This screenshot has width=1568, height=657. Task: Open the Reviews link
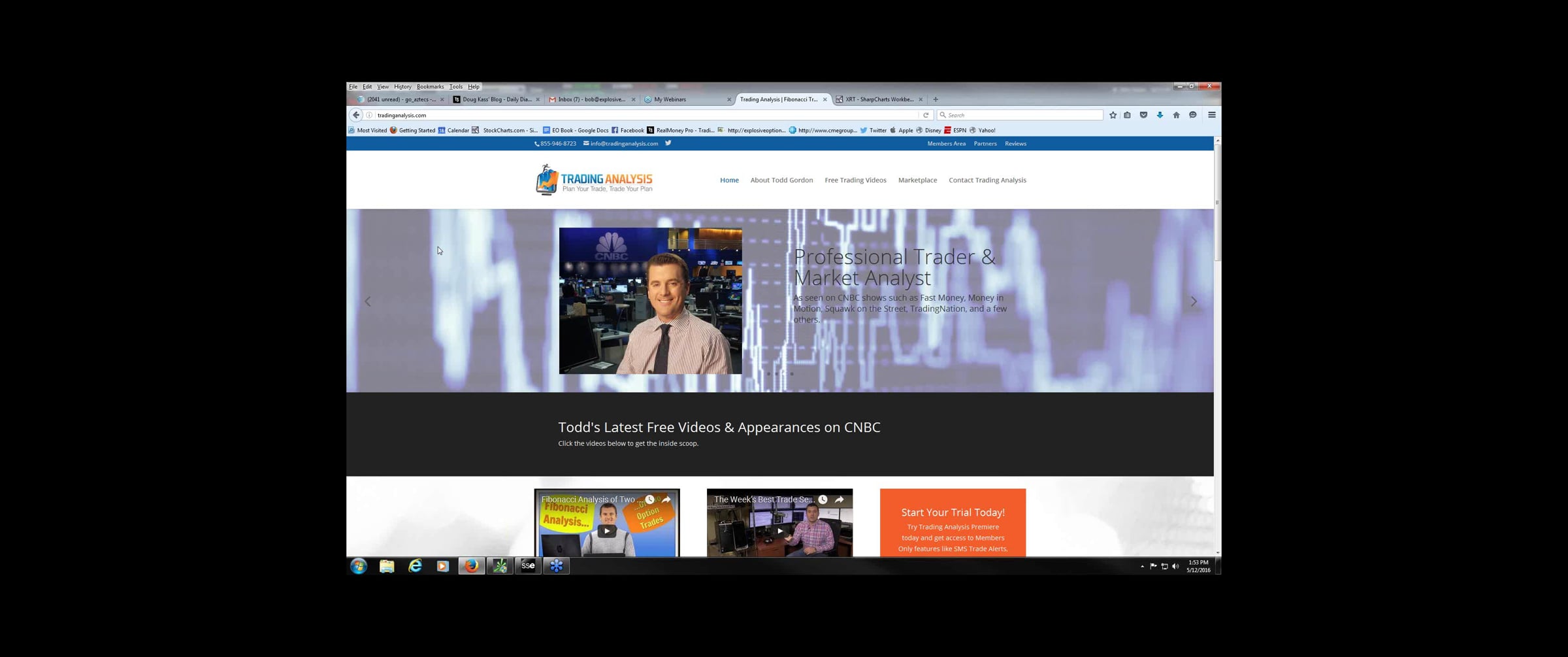(1015, 144)
